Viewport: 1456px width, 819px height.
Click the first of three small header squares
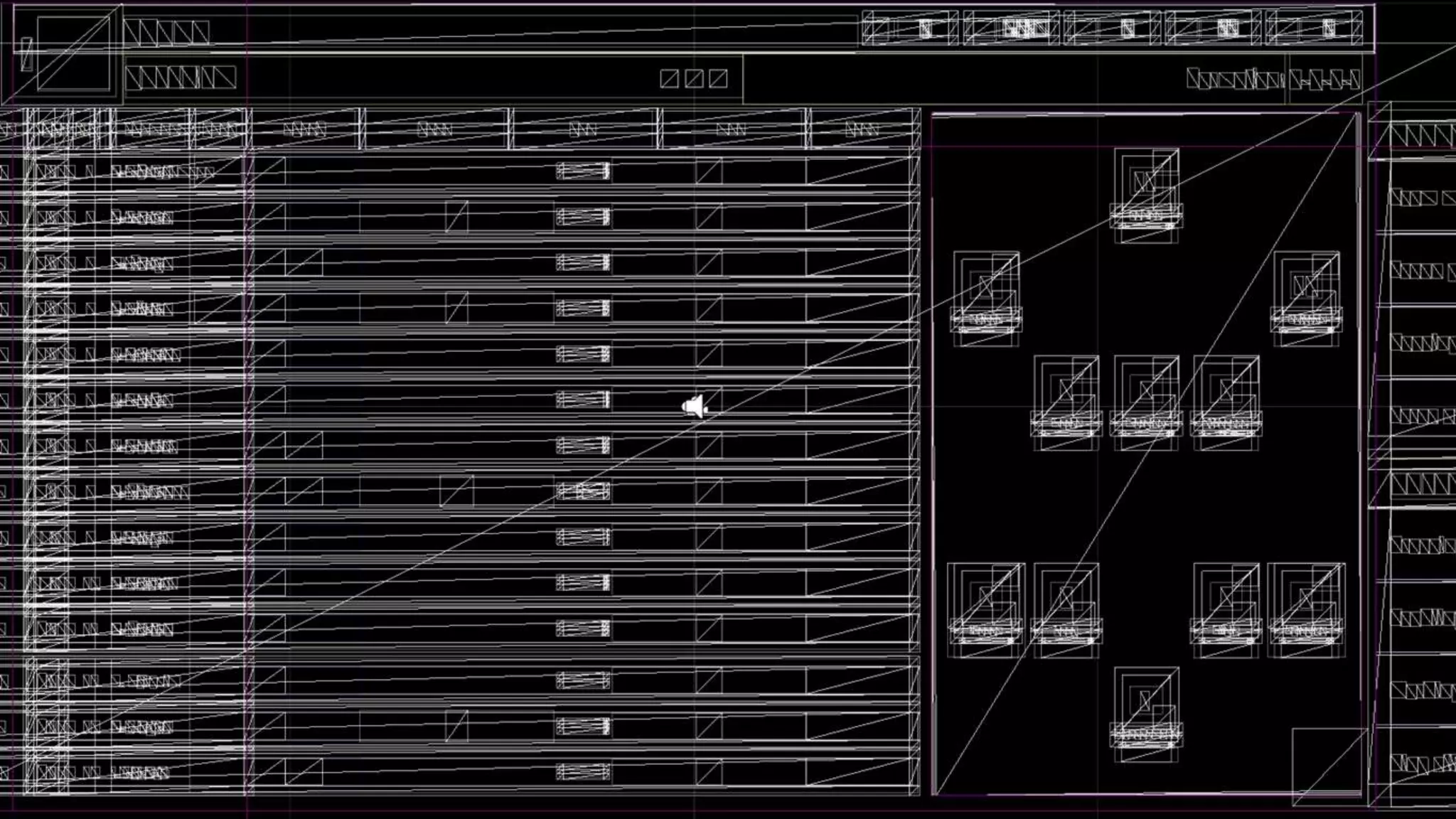coord(669,78)
